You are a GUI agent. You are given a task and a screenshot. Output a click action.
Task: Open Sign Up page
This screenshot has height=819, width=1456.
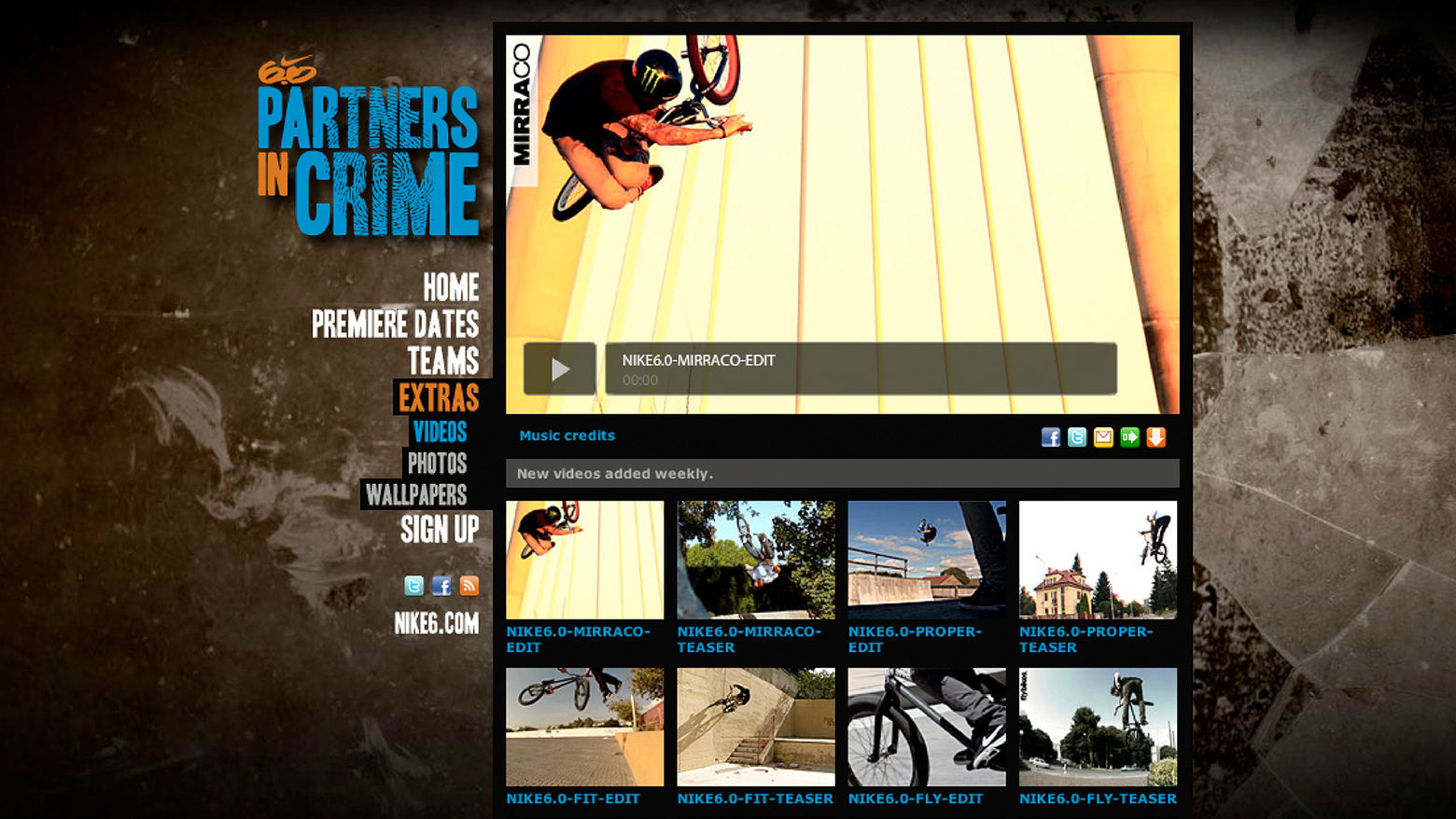tap(440, 530)
